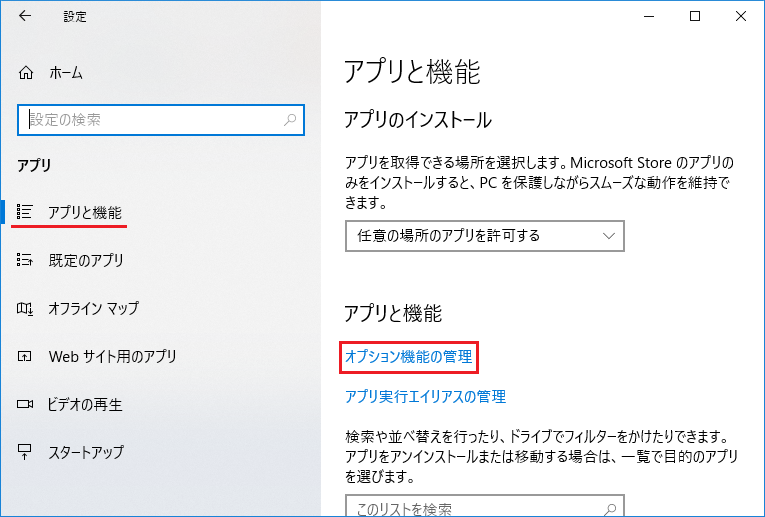Click the ホーム text label in sidebar
This screenshot has height=517, width=765.
tap(66, 73)
